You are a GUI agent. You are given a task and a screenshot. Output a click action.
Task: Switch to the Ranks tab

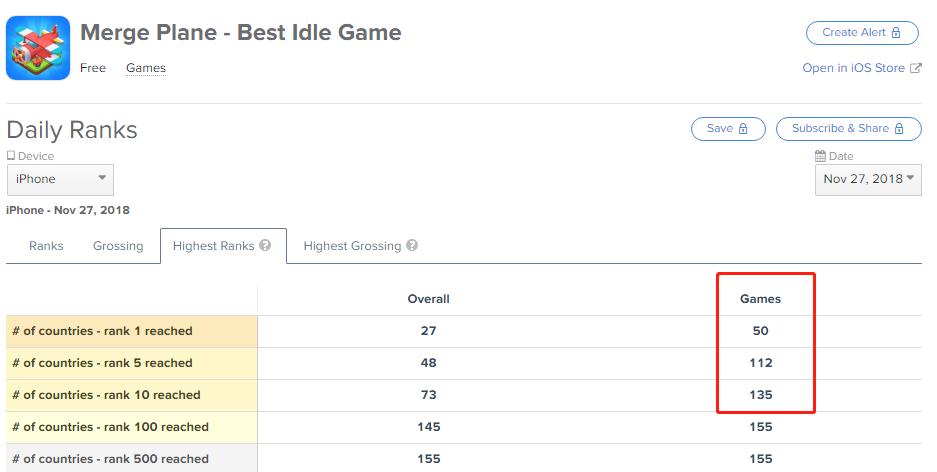pyautogui.click(x=46, y=246)
